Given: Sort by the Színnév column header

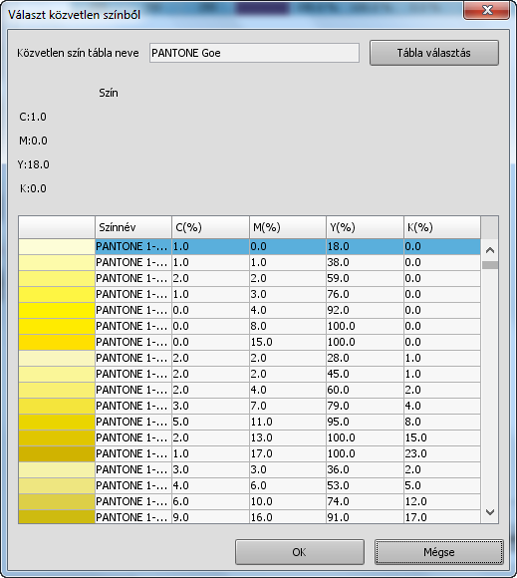Looking at the screenshot, I should (133, 227).
